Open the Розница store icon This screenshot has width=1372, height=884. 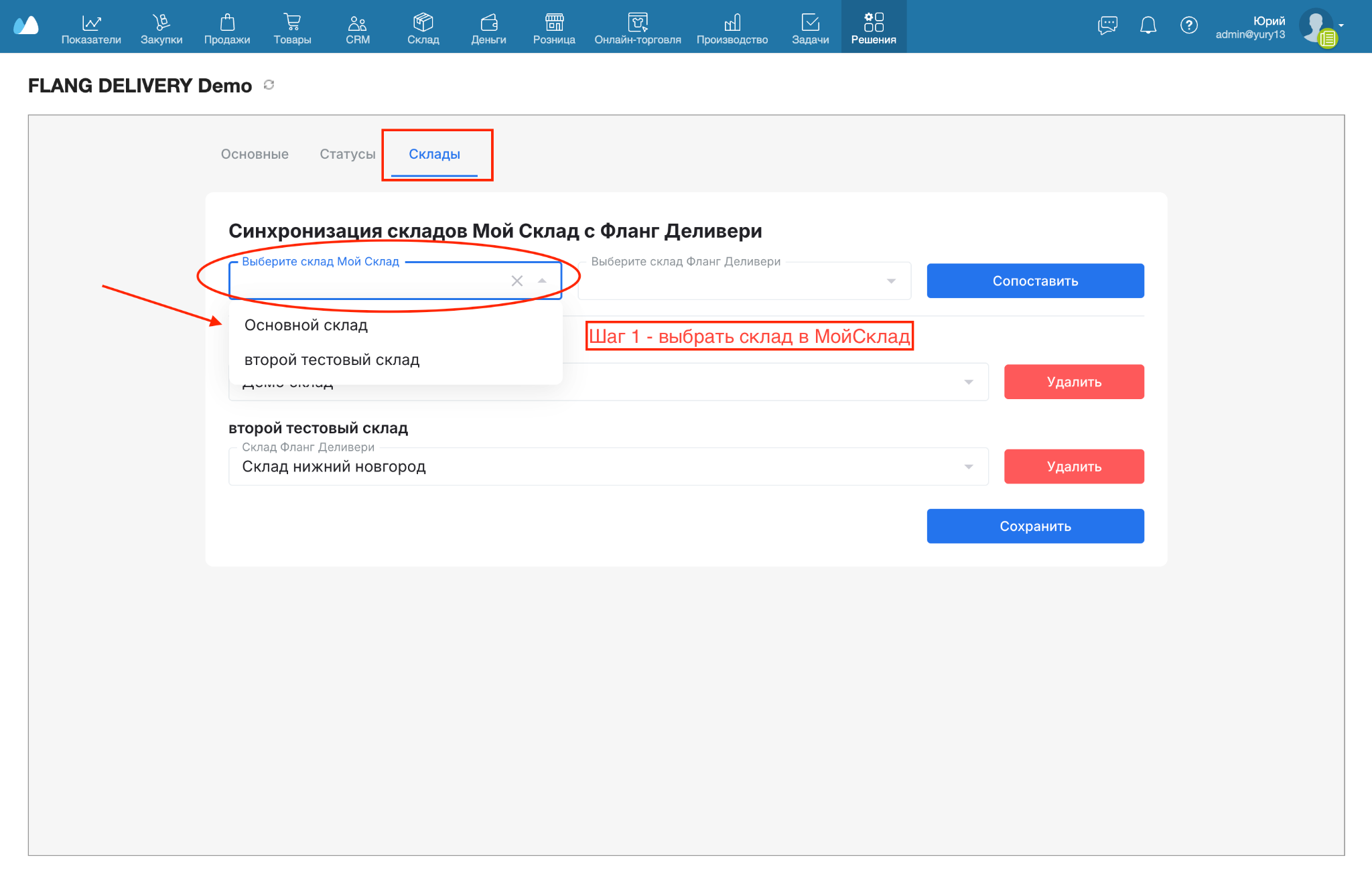point(554,23)
